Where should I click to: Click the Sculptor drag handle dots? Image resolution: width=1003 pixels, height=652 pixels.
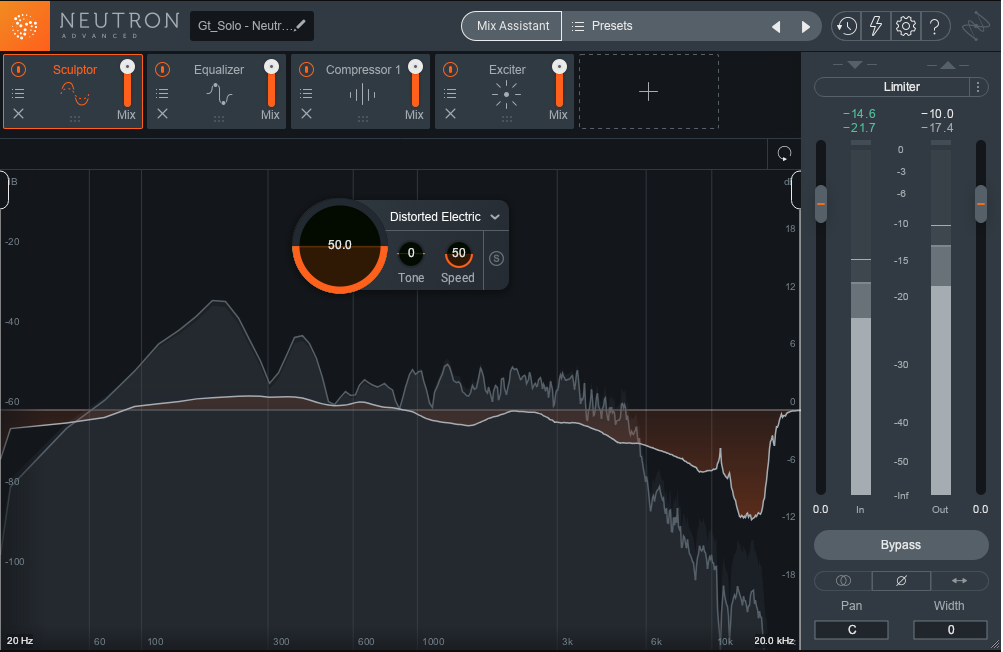click(x=75, y=118)
